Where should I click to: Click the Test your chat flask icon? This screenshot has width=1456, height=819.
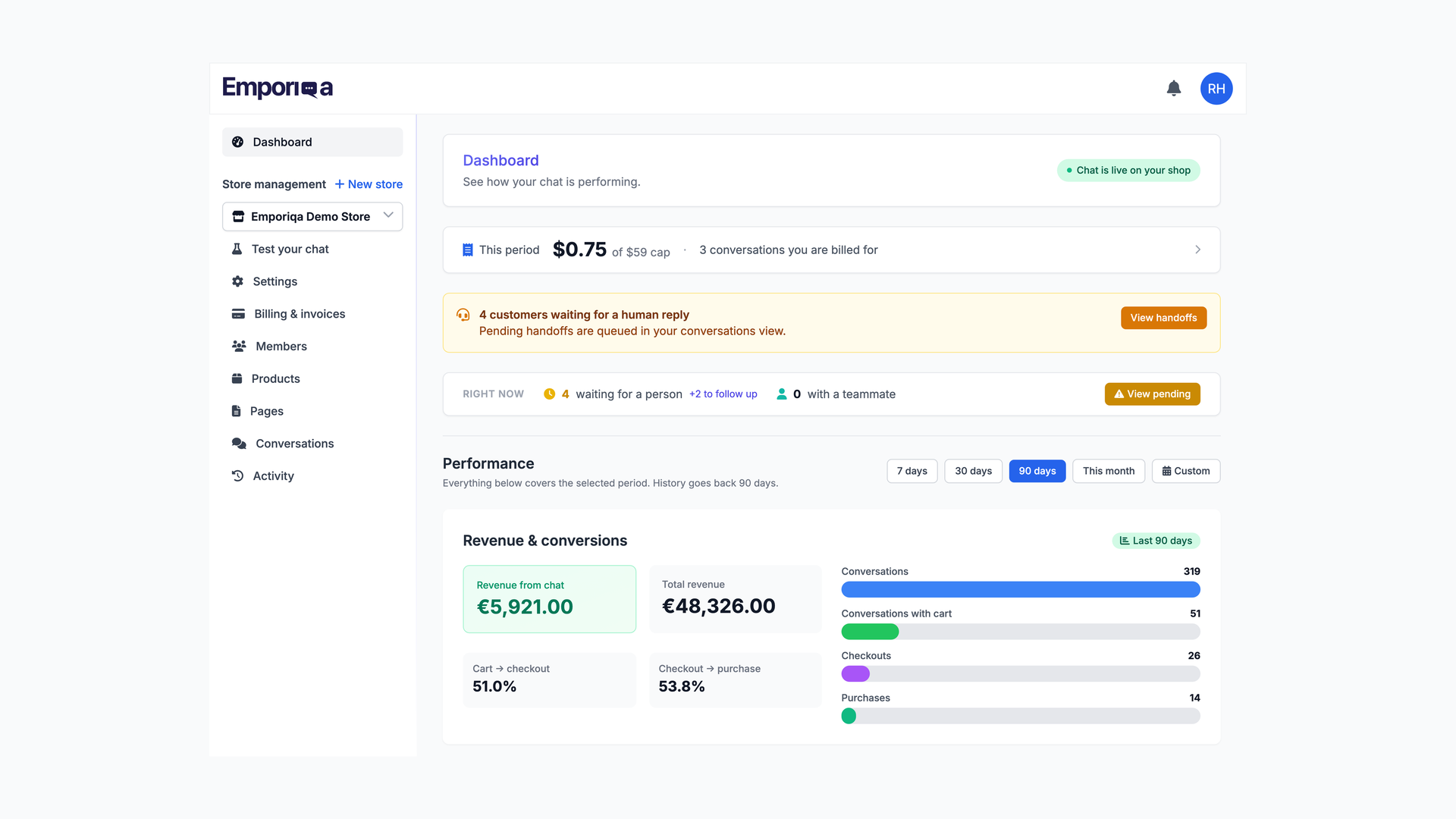(x=237, y=249)
